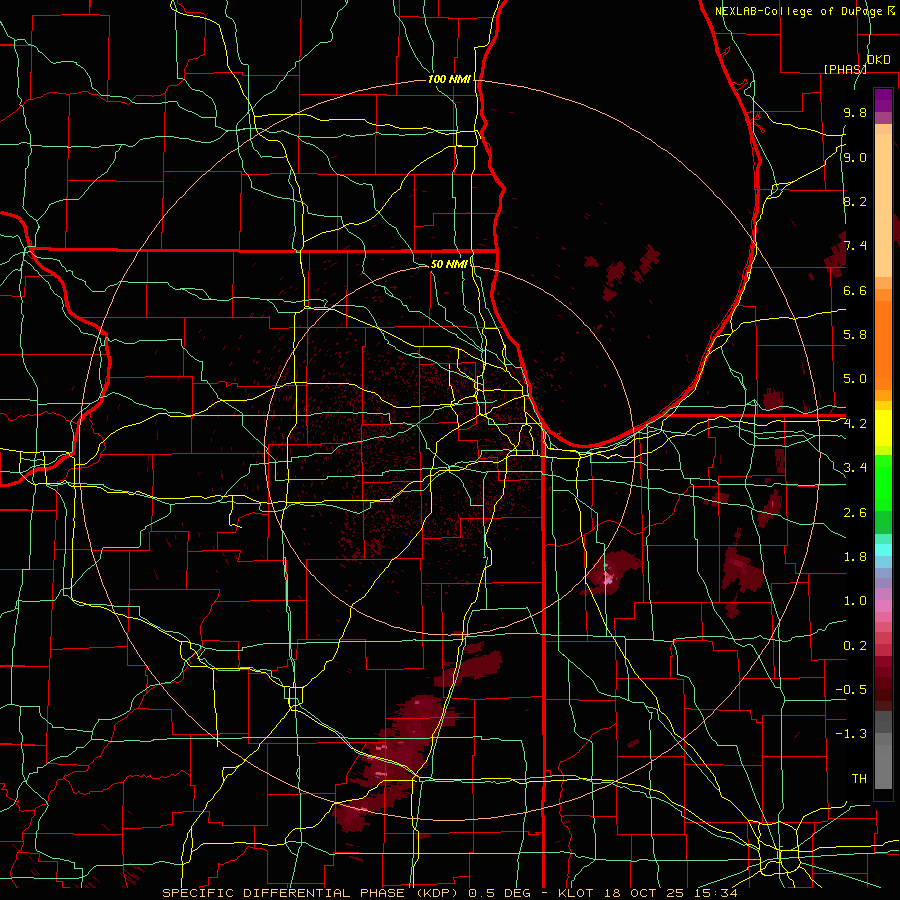Select the 1.0 legend value
Image resolution: width=900 pixels, height=900 pixels.
point(855,601)
